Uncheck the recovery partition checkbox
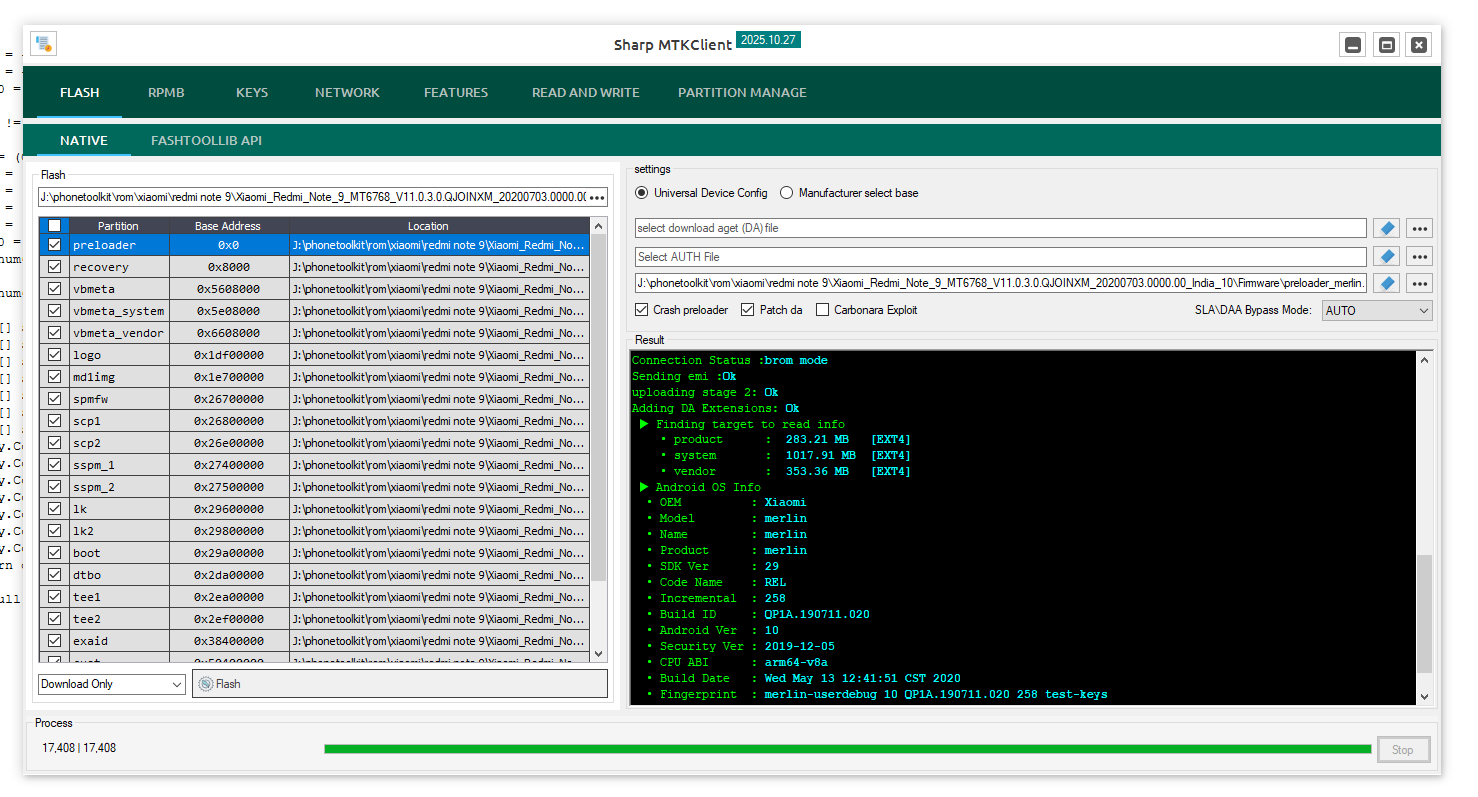1478x797 pixels. coord(55,267)
